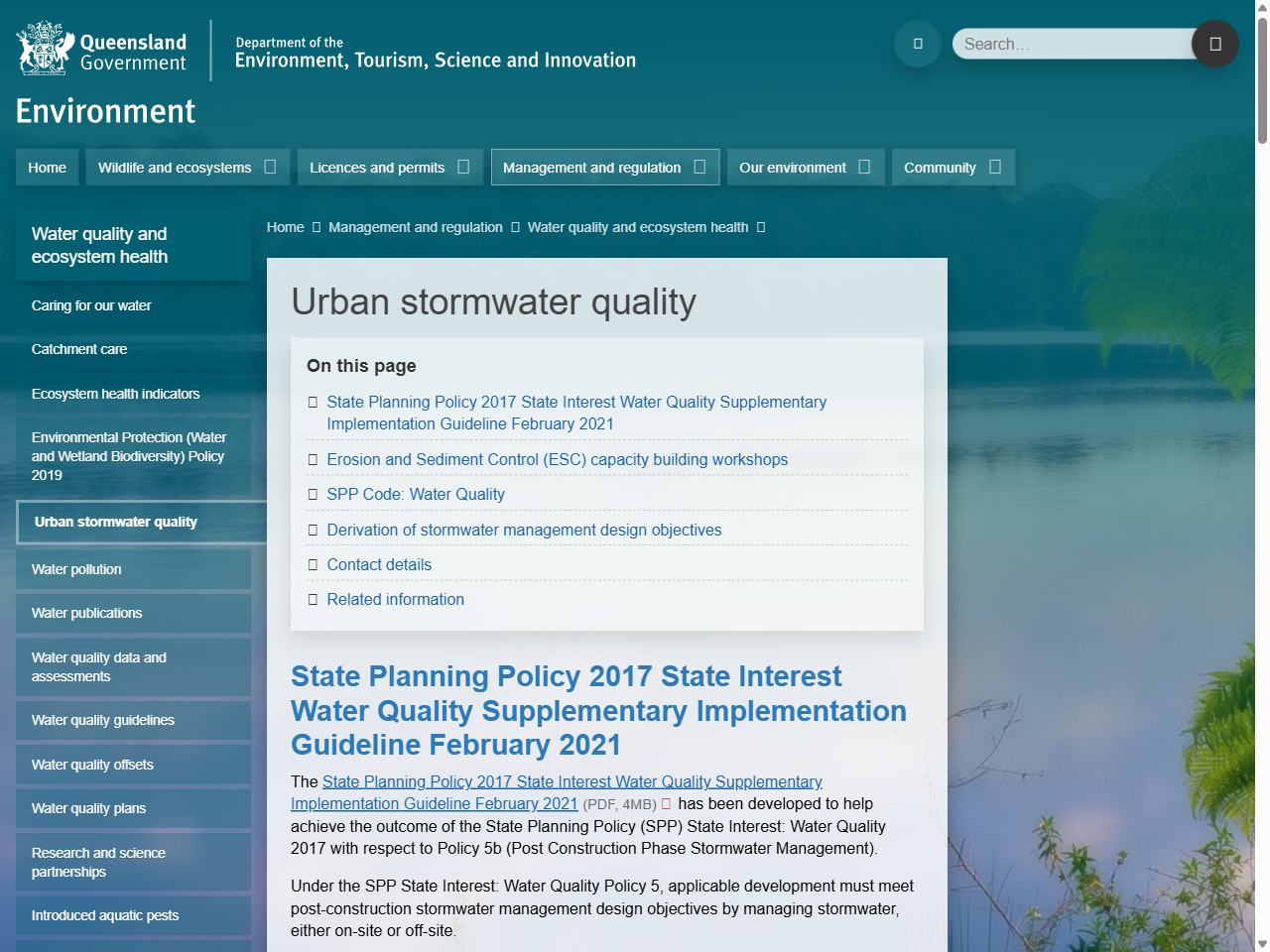Click the anchor icon beside "Related information"

(314, 599)
